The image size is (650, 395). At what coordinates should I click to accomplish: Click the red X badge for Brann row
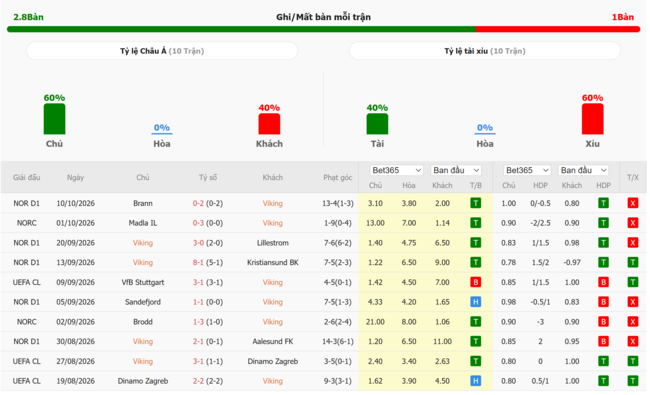point(633,203)
